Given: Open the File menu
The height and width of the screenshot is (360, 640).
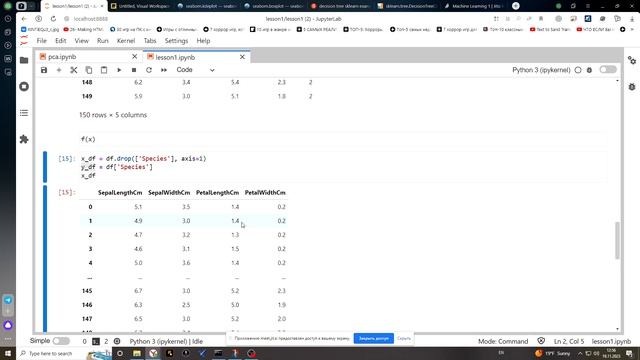Looking at the screenshot, I should (42, 41).
